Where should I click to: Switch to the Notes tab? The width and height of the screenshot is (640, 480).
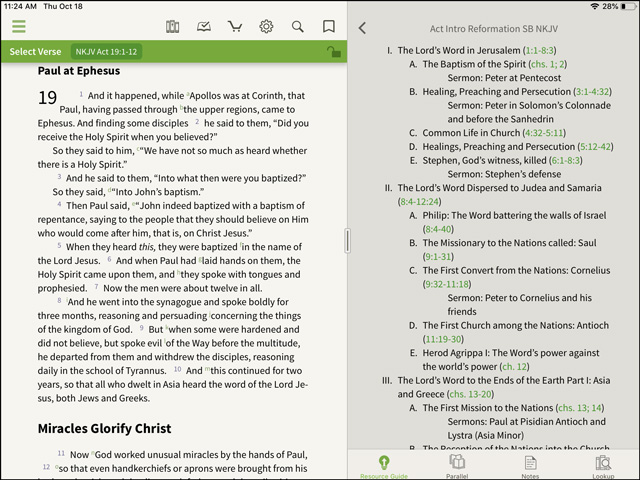(x=530, y=467)
